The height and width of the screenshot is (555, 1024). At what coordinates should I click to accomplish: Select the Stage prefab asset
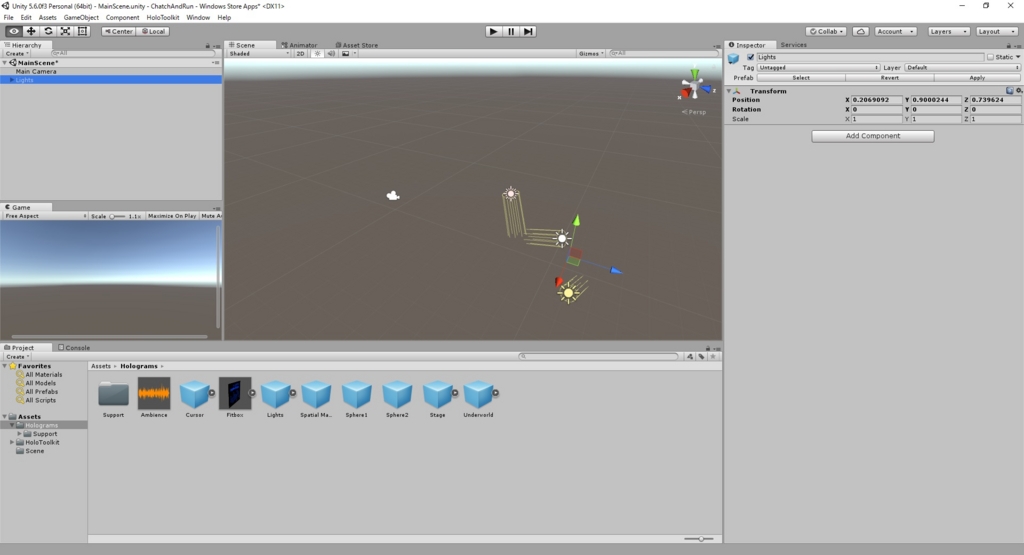tap(438, 398)
